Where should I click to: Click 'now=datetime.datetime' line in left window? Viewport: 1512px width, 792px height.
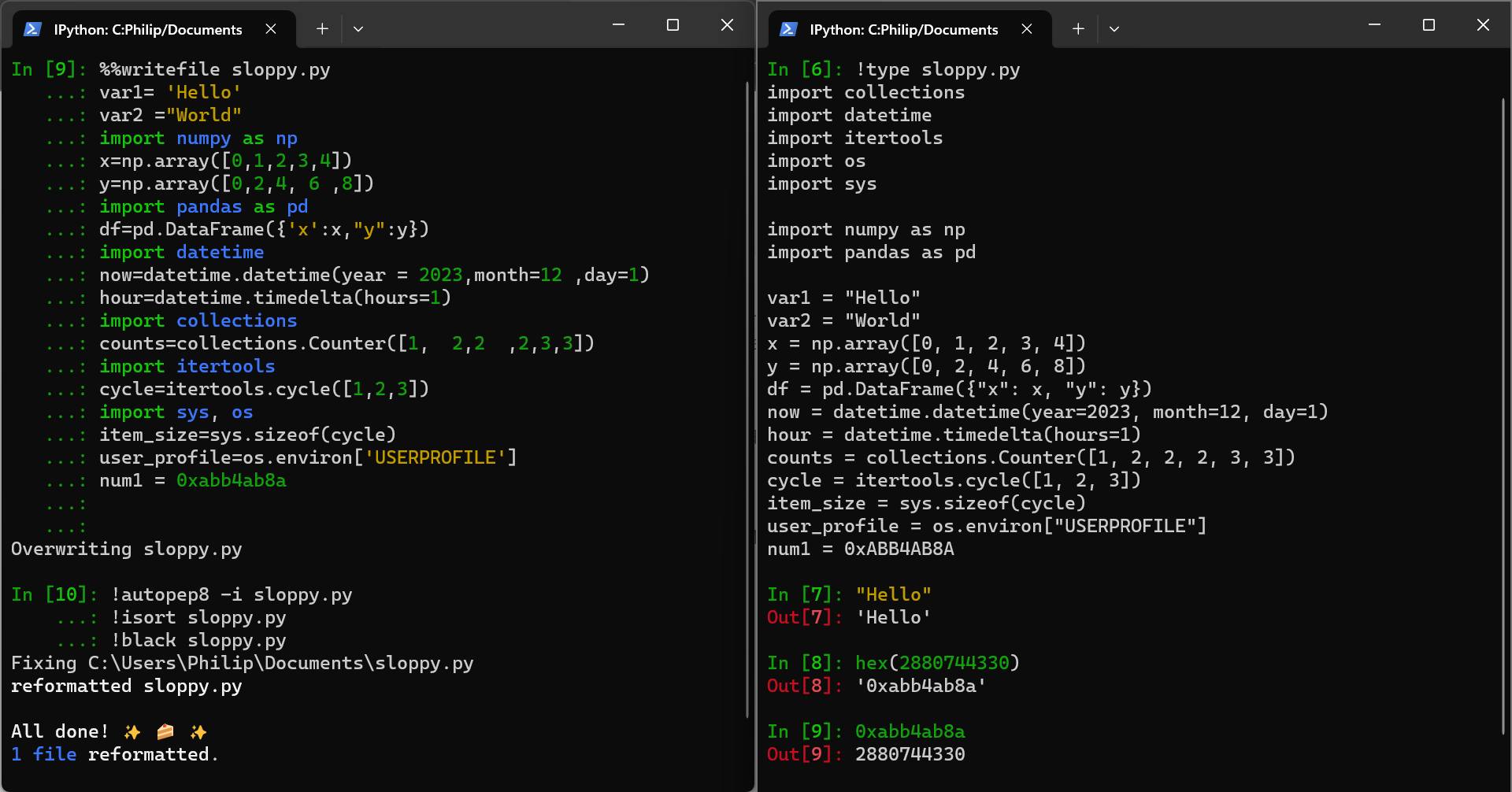coord(375,275)
